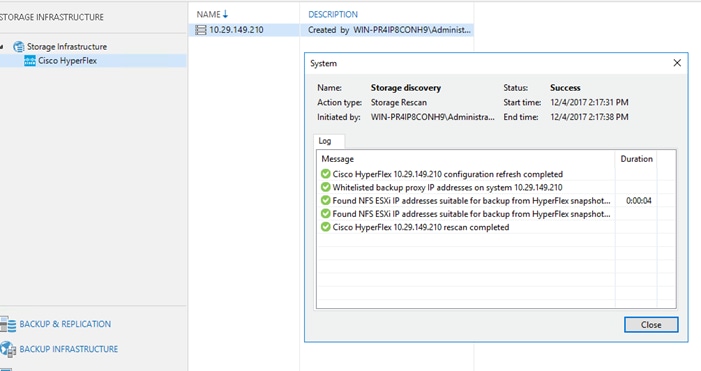This screenshot has height=371, width=701.
Task: Click the green check for configuration refresh completed
Action: pyautogui.click(x=325, y=174)
